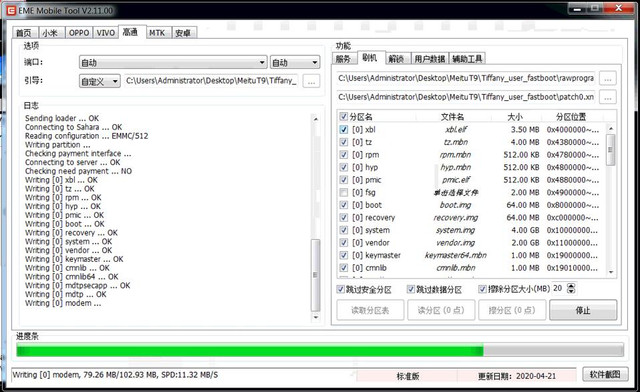The width and height of the screenshot is (640, 392).
Task: Toggle 跳过数据分区 checkbox
Action: 411,289
